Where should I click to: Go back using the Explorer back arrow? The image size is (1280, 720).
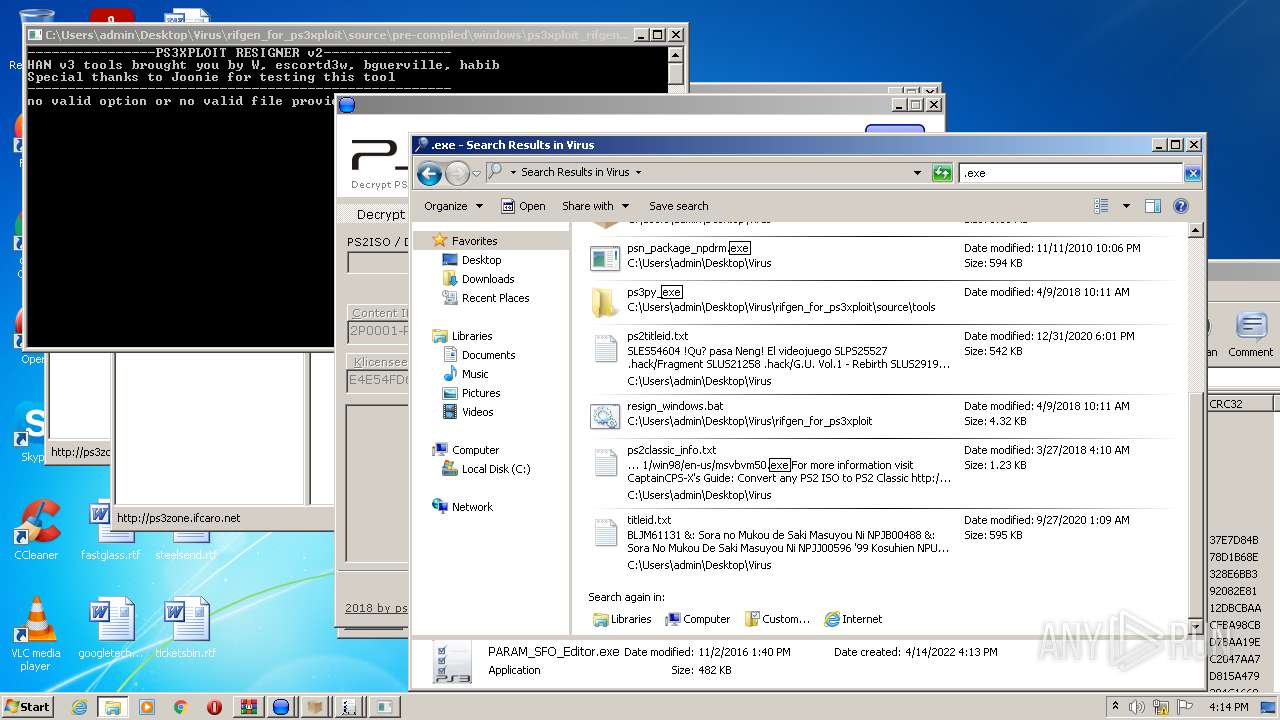(430, 173)
